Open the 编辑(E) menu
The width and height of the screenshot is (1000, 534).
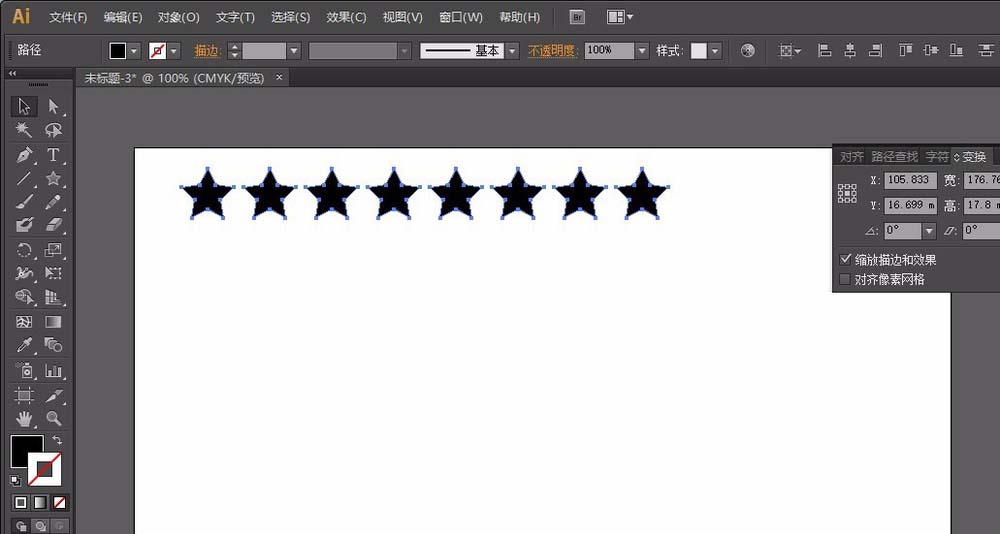123,17
